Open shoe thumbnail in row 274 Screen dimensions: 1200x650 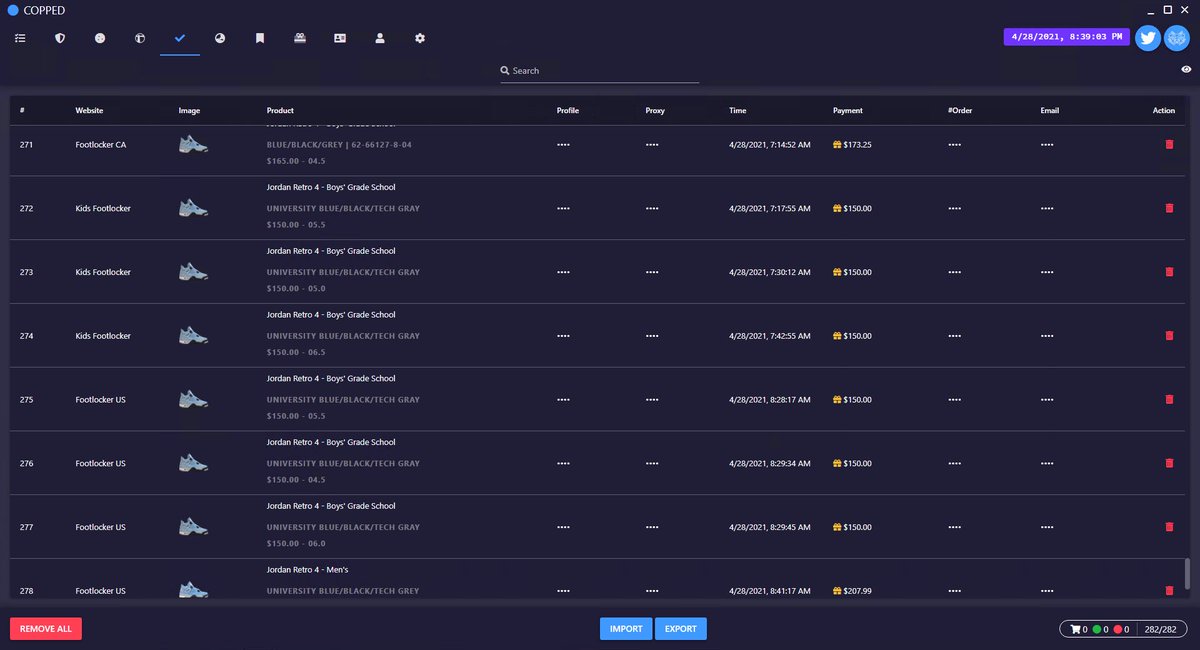[x=193, y=336]
